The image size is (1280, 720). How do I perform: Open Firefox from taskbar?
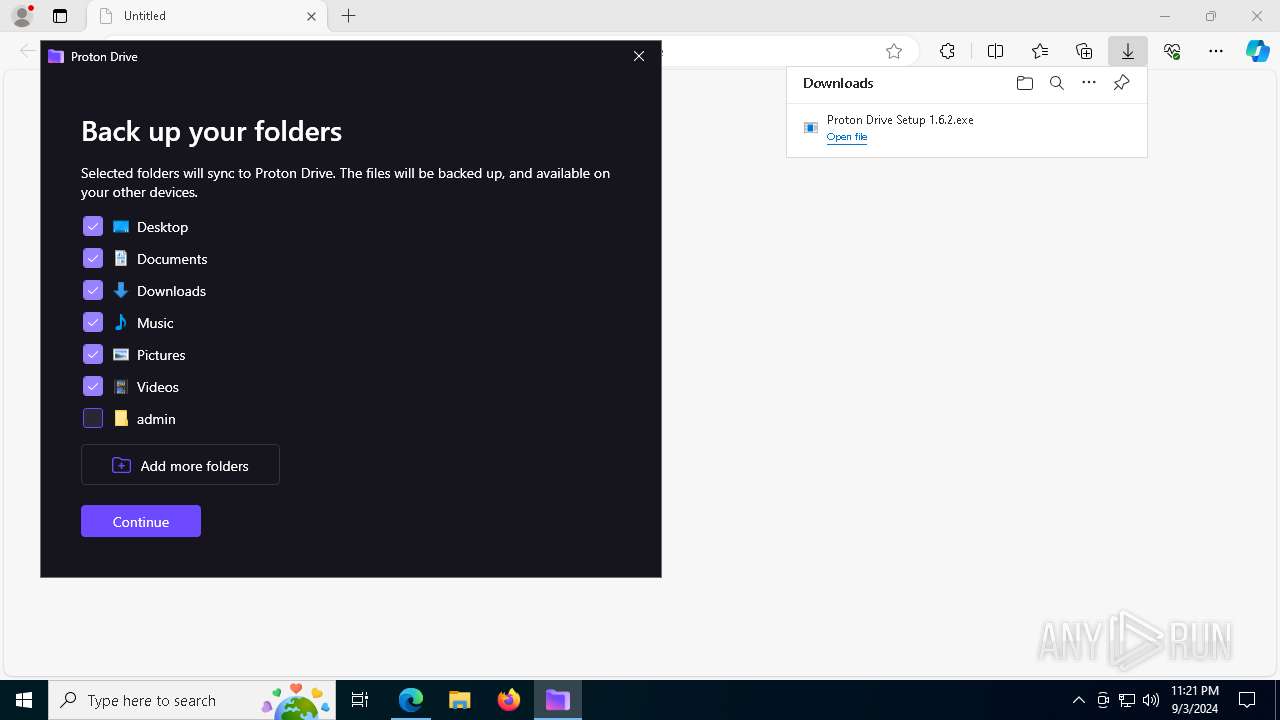(508, 700)
